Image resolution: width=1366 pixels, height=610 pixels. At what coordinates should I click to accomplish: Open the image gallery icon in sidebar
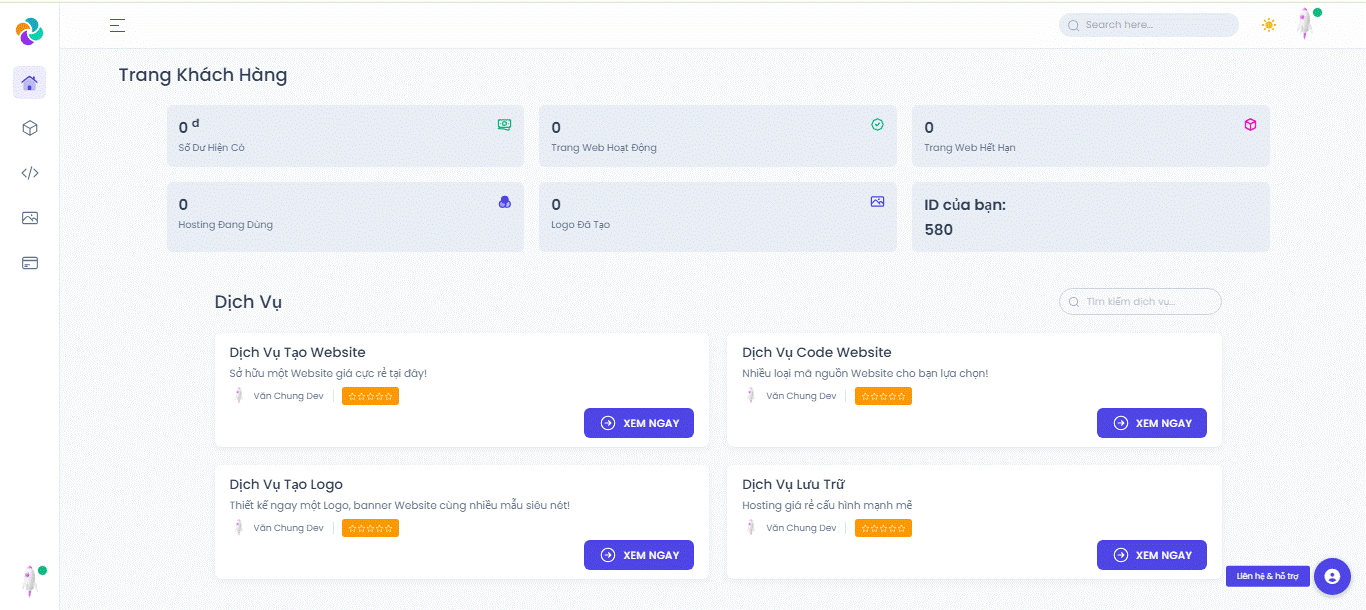(30, 218)
